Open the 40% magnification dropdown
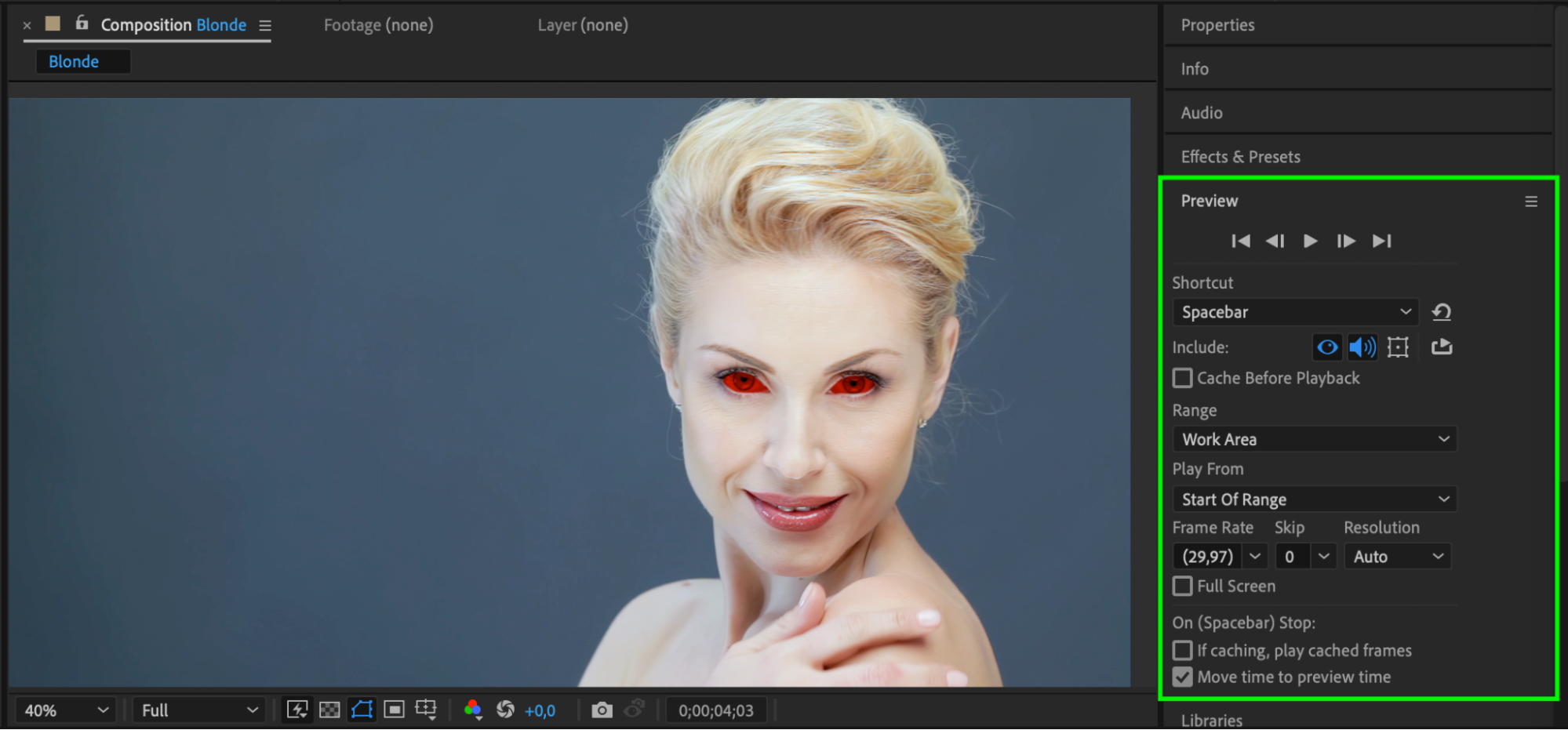This screenshot has width=1568, height=730. pyautogui.click(x=66, y=710)
